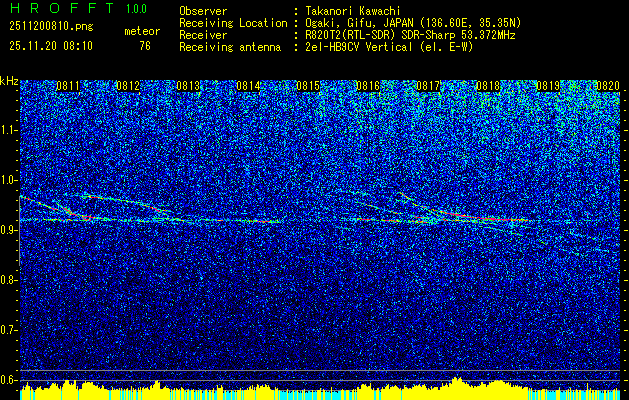Click the date stamp 25.11.20 08:10
Image resolution: width=629 pixels, height=400 pixels.
(x=51, y=46)
